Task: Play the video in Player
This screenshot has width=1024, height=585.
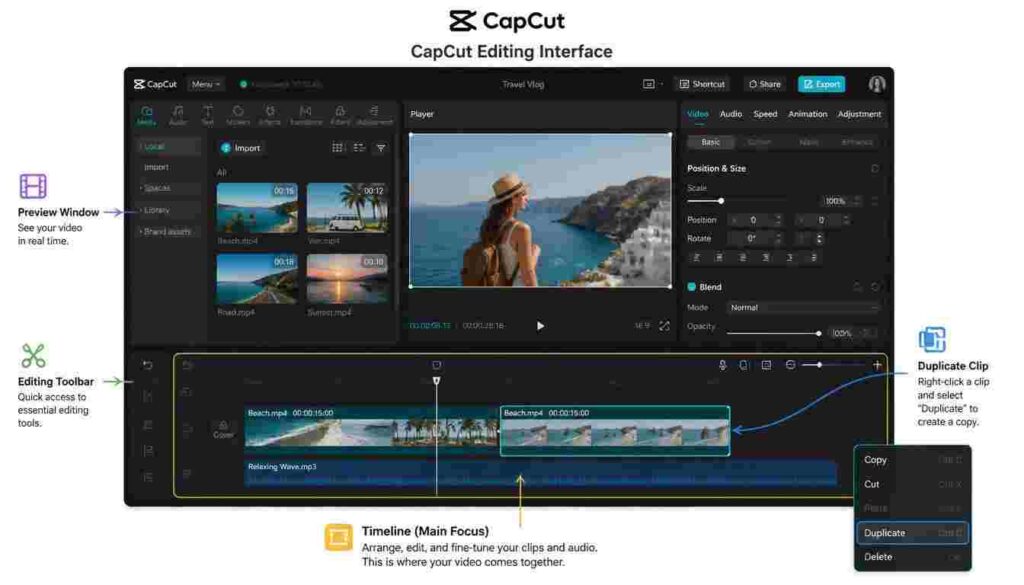Action: 540,326
